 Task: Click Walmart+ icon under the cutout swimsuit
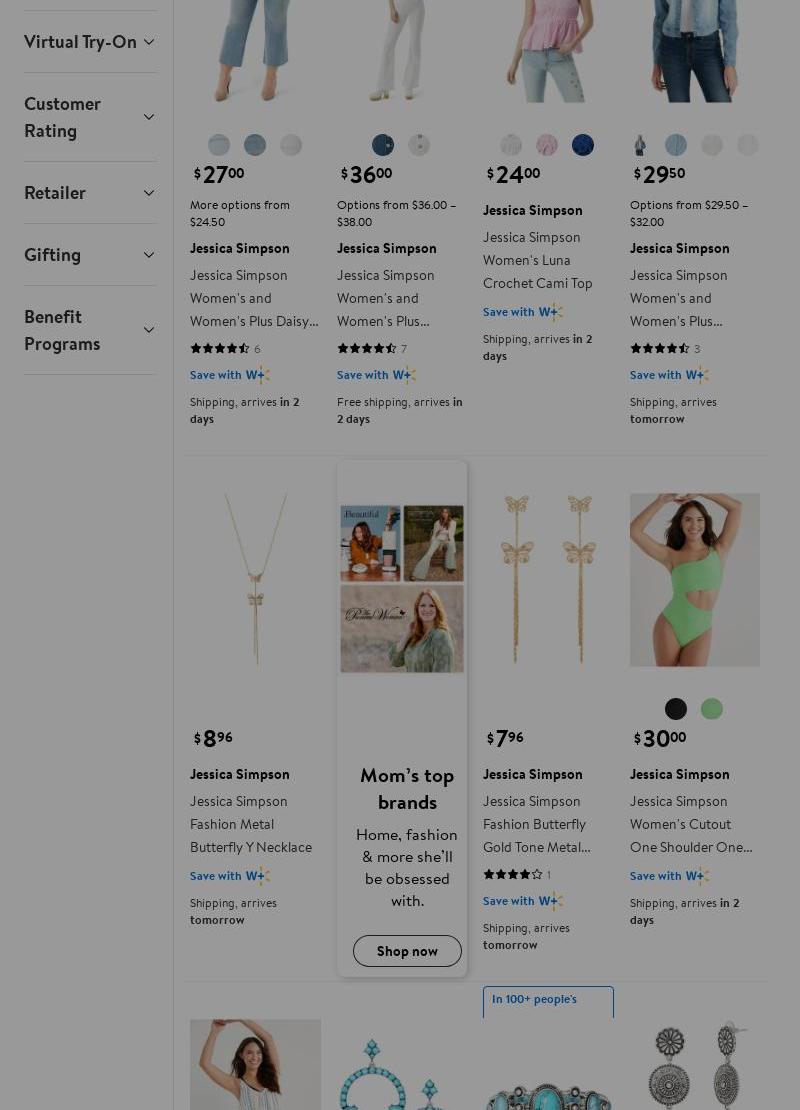(x=697, y=876)
